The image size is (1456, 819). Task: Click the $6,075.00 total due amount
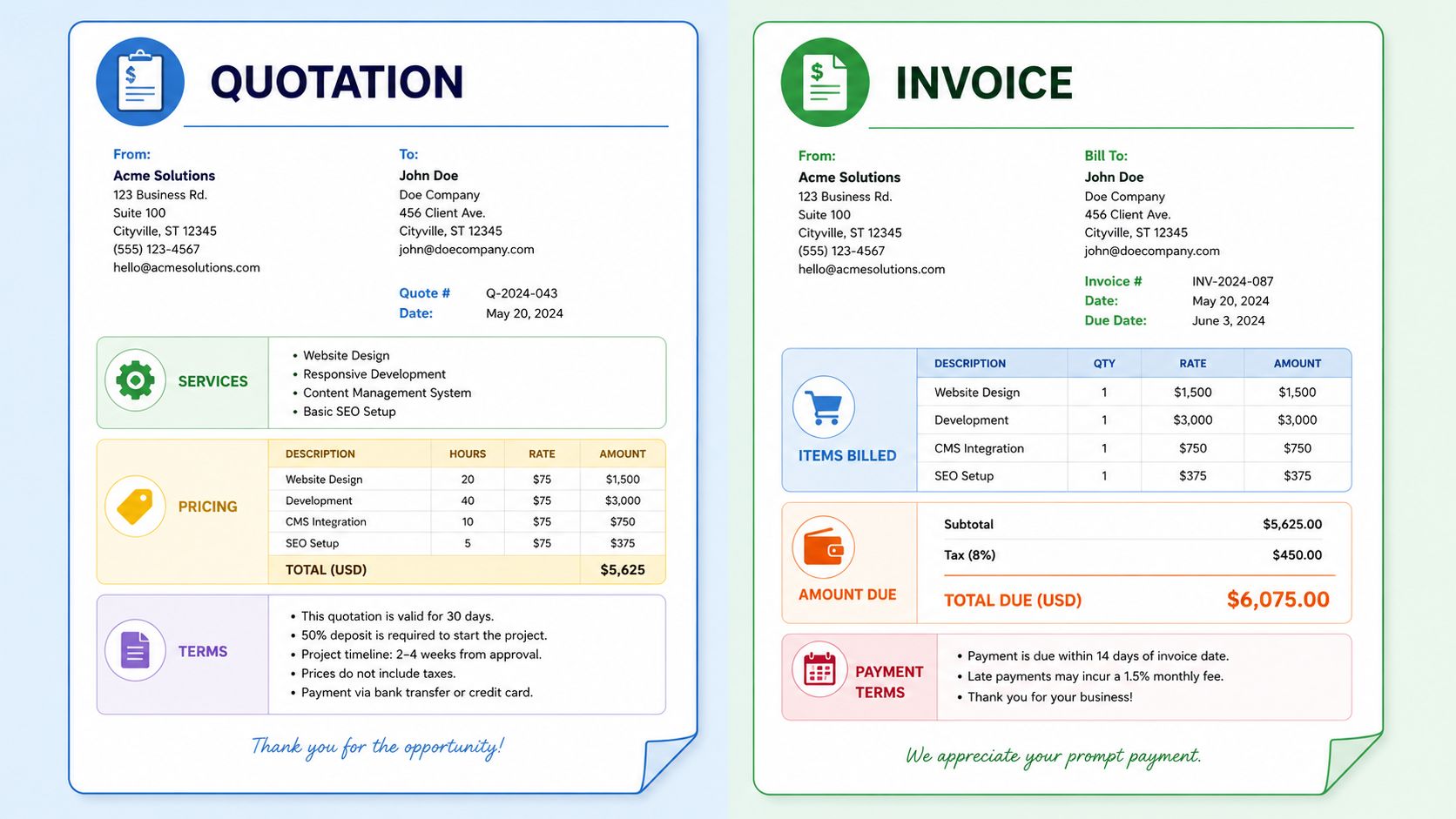click(x=1278, y=600)
